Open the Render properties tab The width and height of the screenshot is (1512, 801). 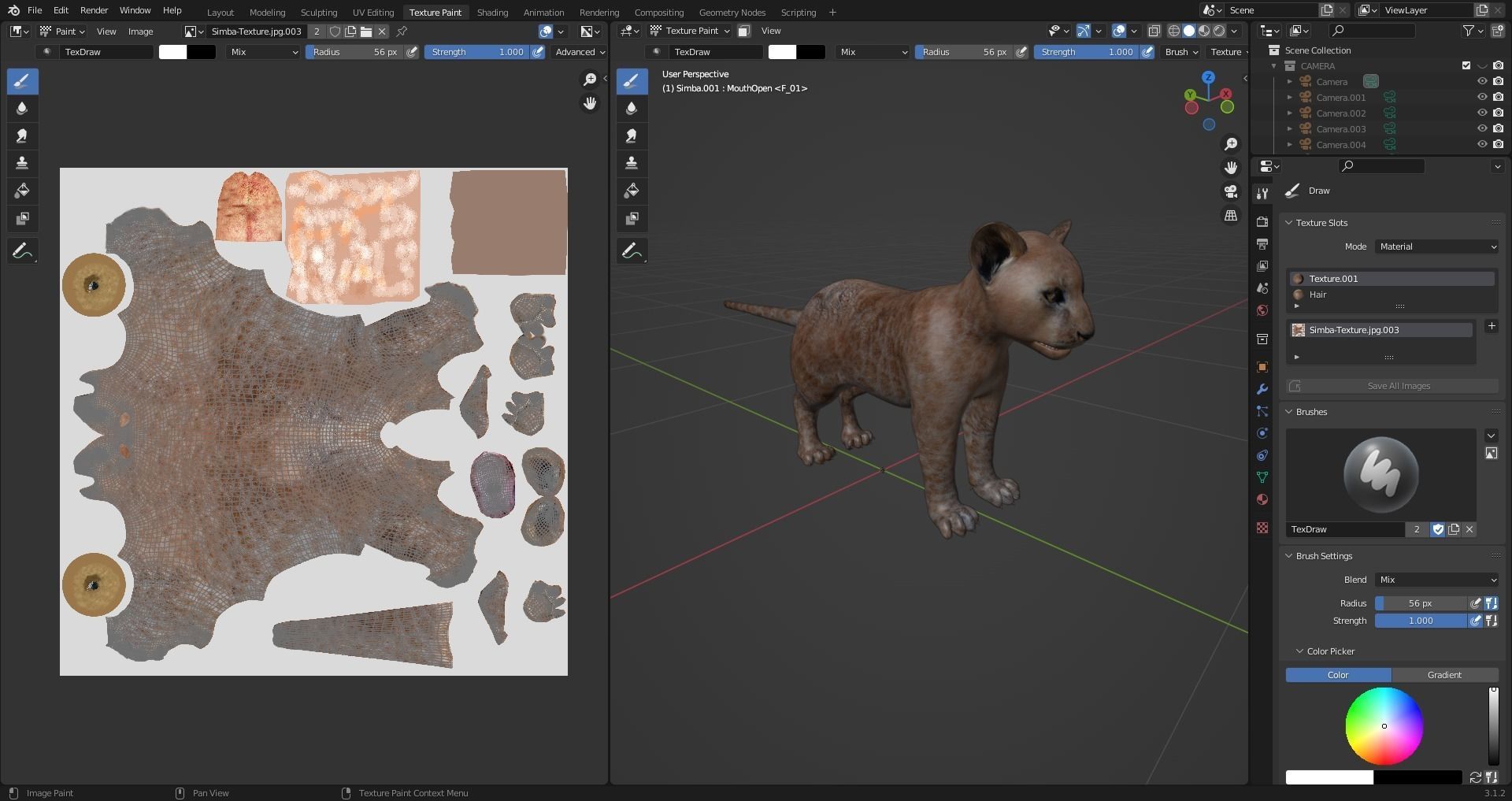1262,222
